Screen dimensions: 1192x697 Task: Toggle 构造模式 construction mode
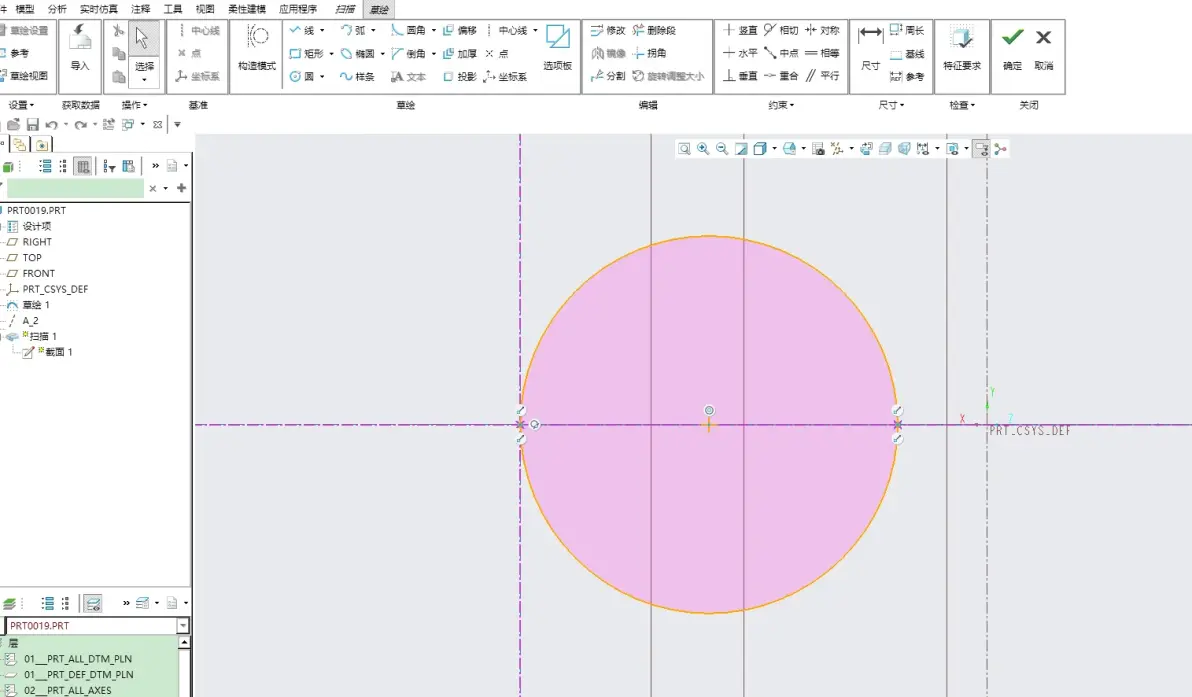click(257, 49)
